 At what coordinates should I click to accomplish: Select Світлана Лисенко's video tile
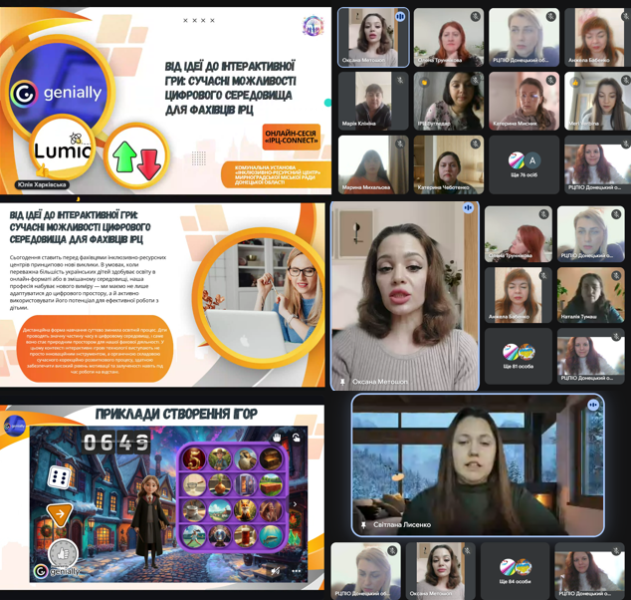pos(478,466)
